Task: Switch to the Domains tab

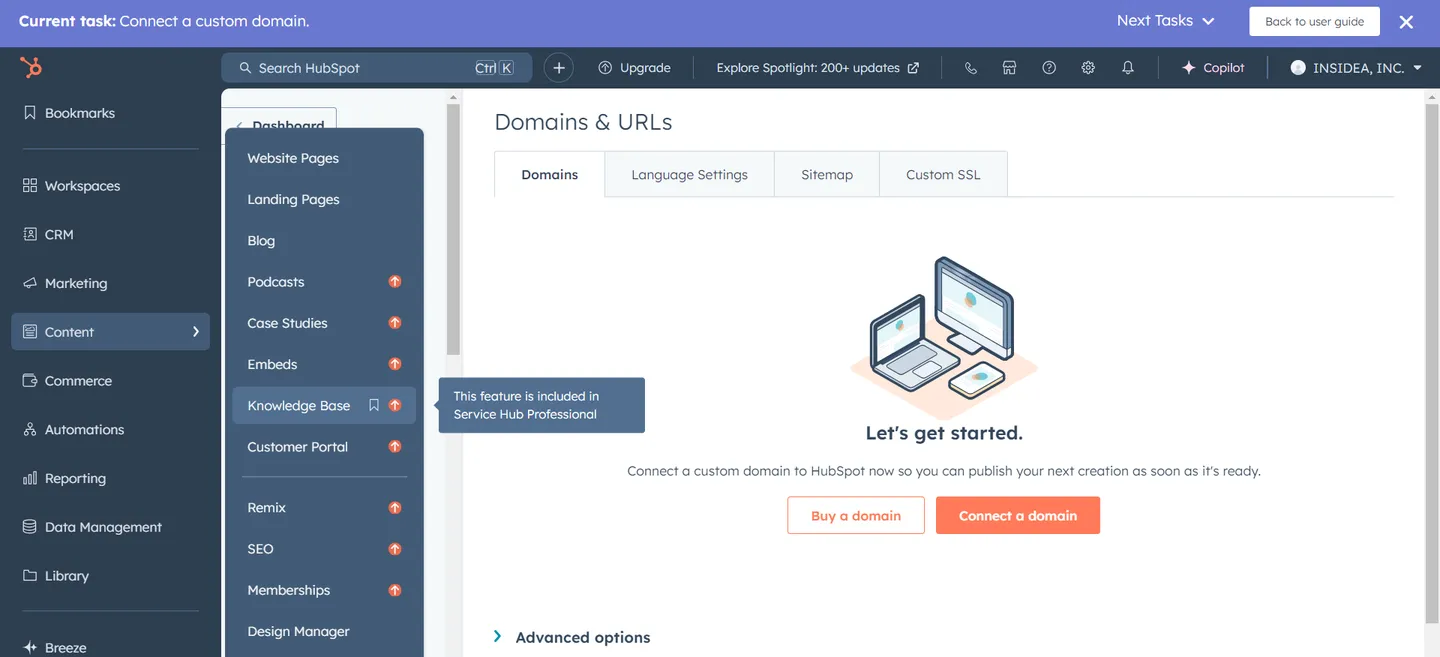Action: tap(550, 174)
